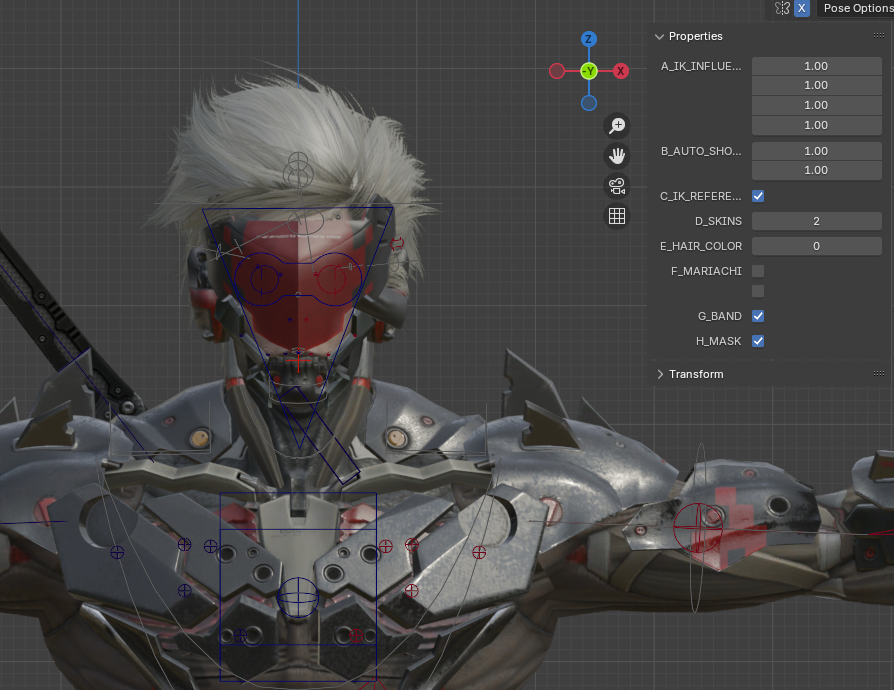
Task: Click the F_MARIACHI label
Action: tap(706, 271)
